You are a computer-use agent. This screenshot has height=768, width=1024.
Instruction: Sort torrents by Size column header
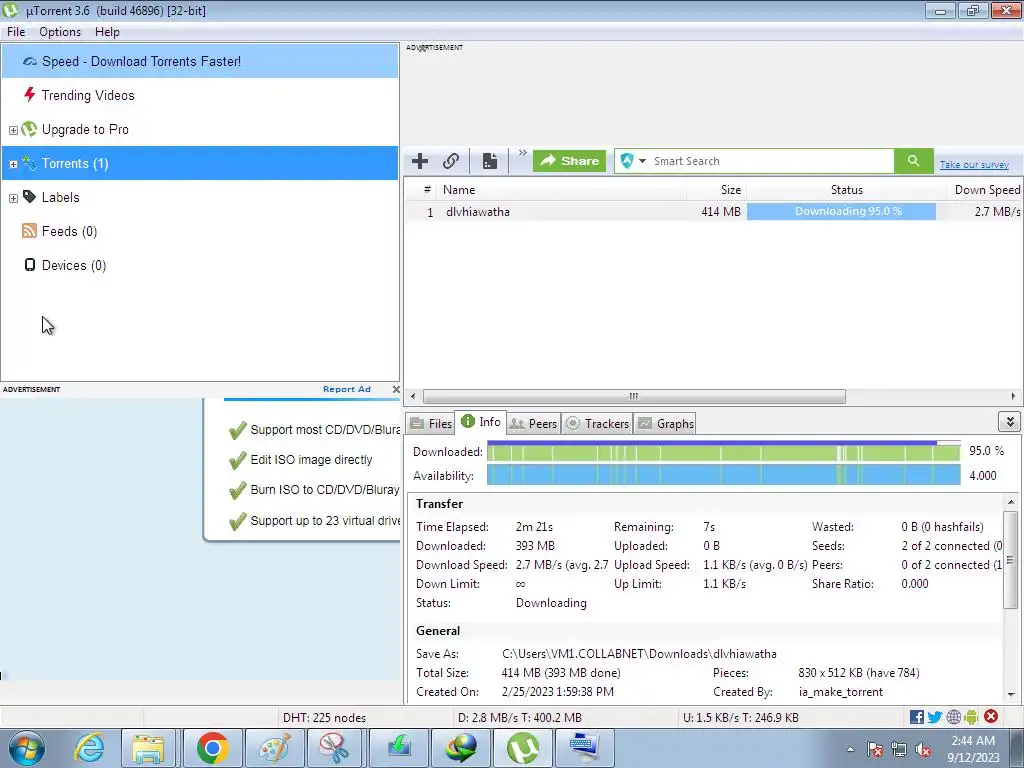point(716,190)
